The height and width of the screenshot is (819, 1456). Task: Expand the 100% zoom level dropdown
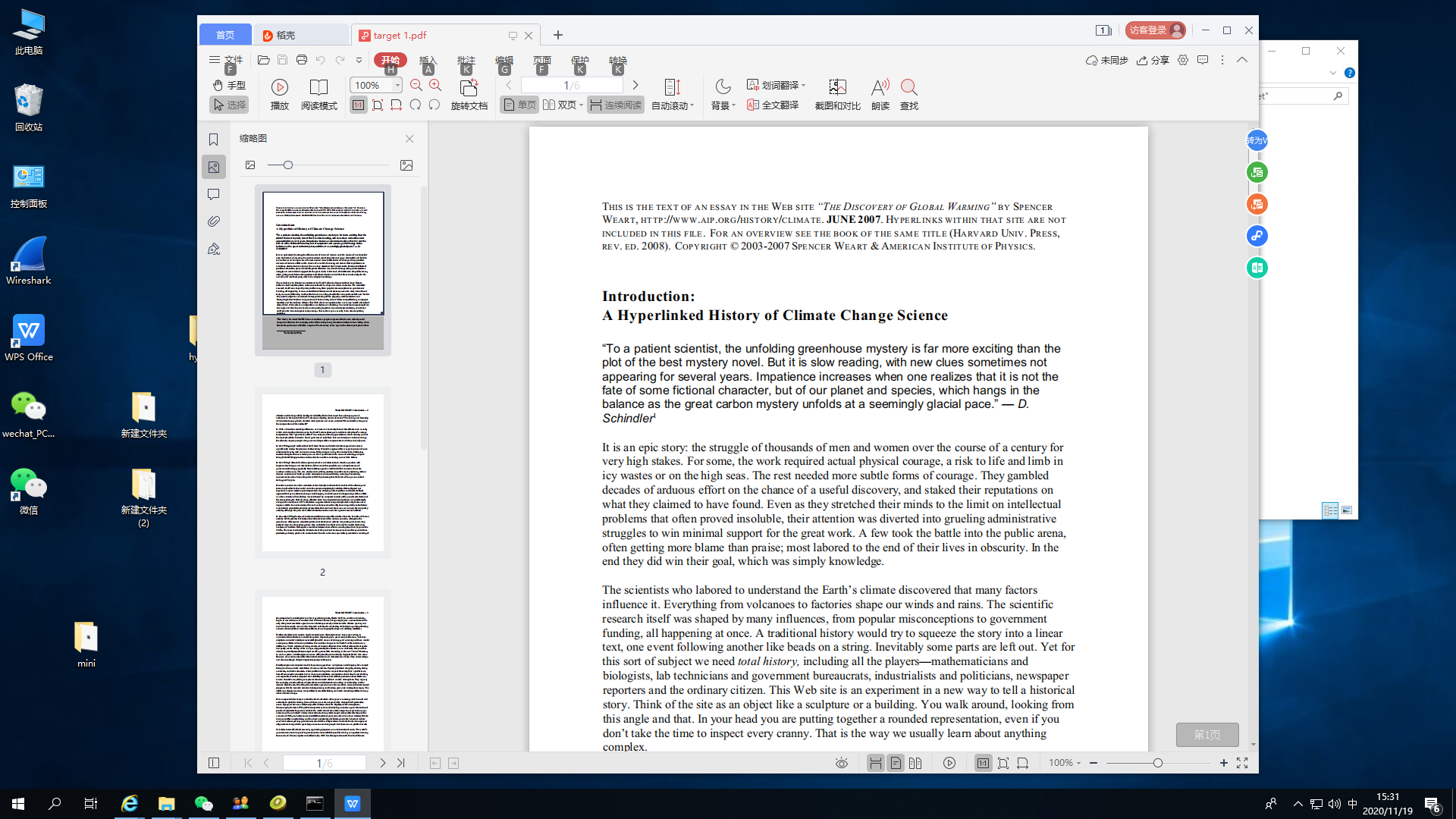coord(397,86)
